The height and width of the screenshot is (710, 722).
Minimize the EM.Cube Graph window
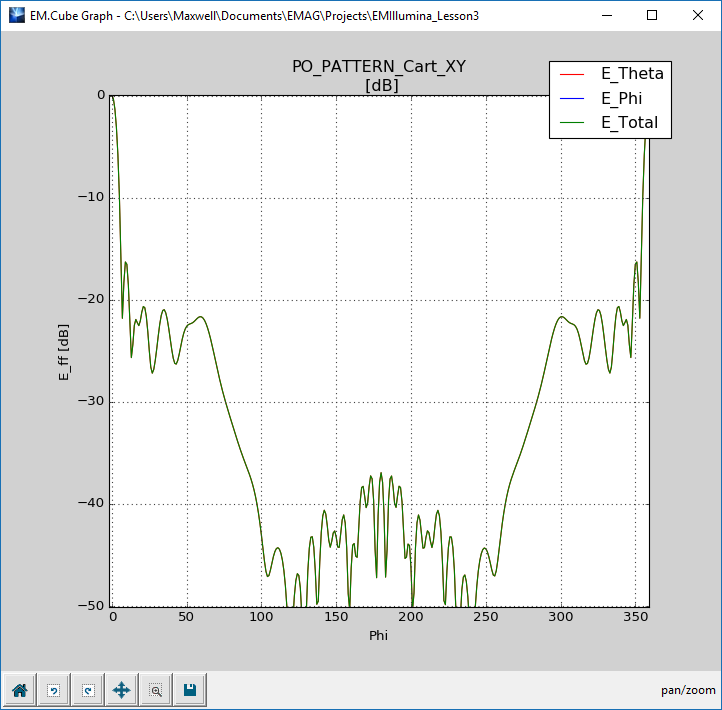point(606,15)
